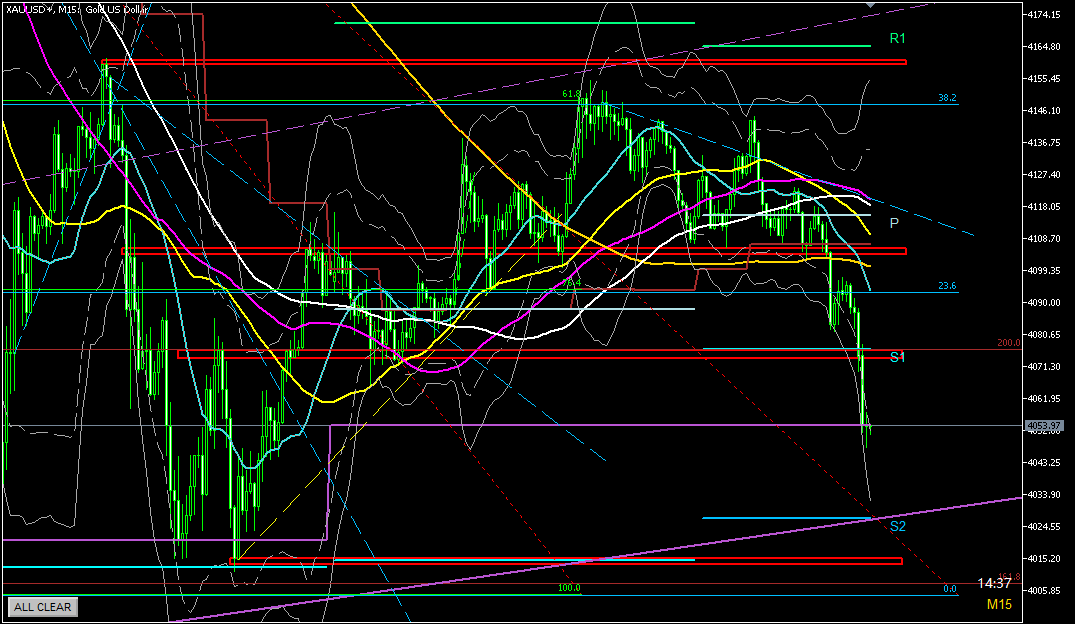This screenshot has width=1075, height=624.
Task: Click the chart shift triangle marker at top
Action: pos(870,6)
